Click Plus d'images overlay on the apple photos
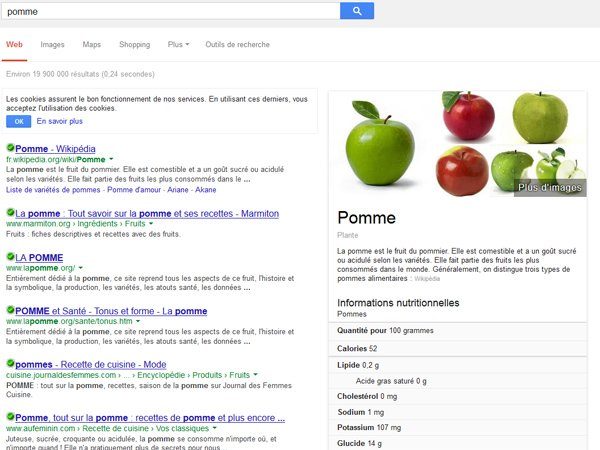 pyautogui.click(x=550, y=188)
